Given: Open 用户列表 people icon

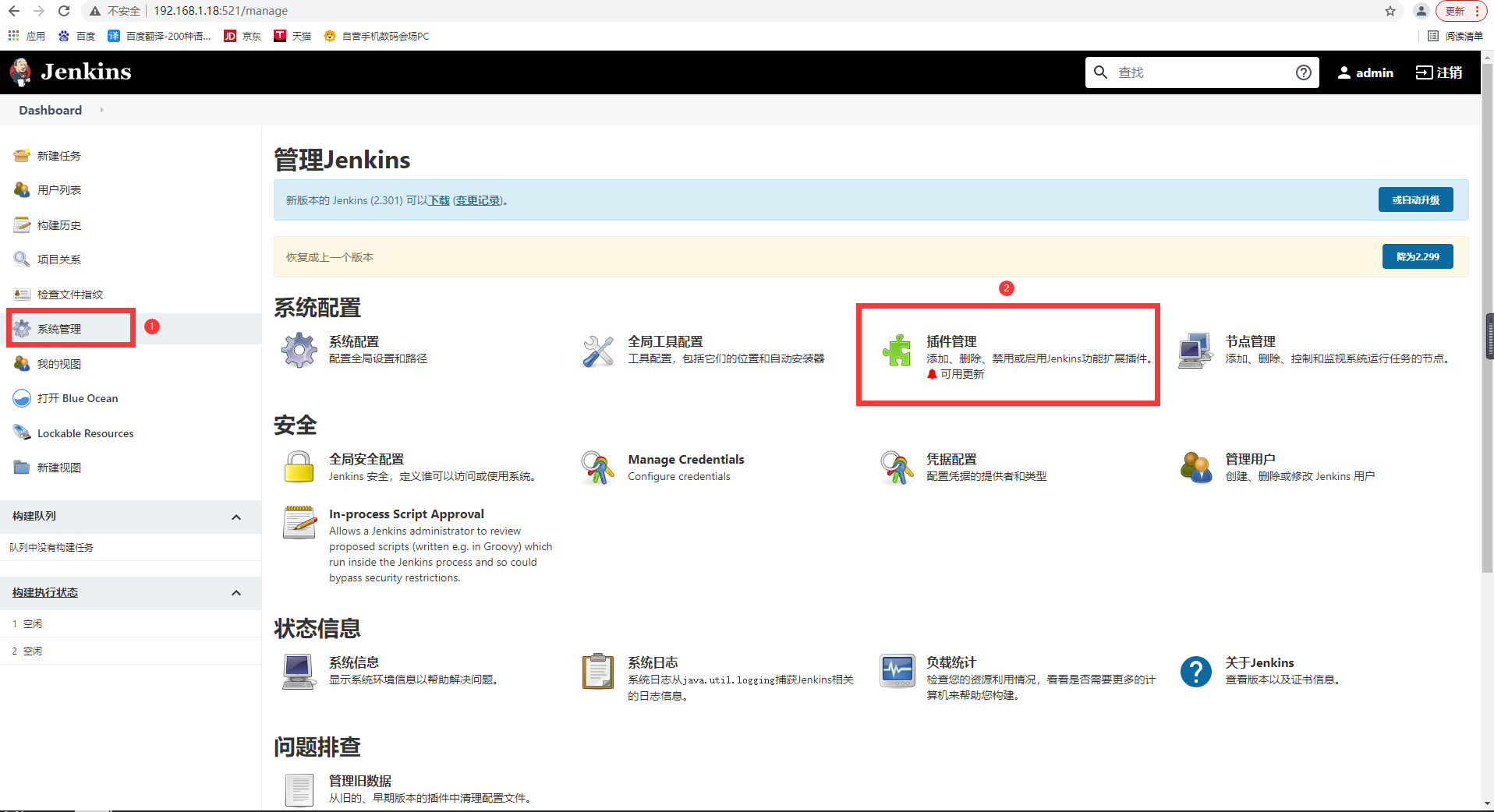Looking at the screenshot, I should (x=22, y=189).
